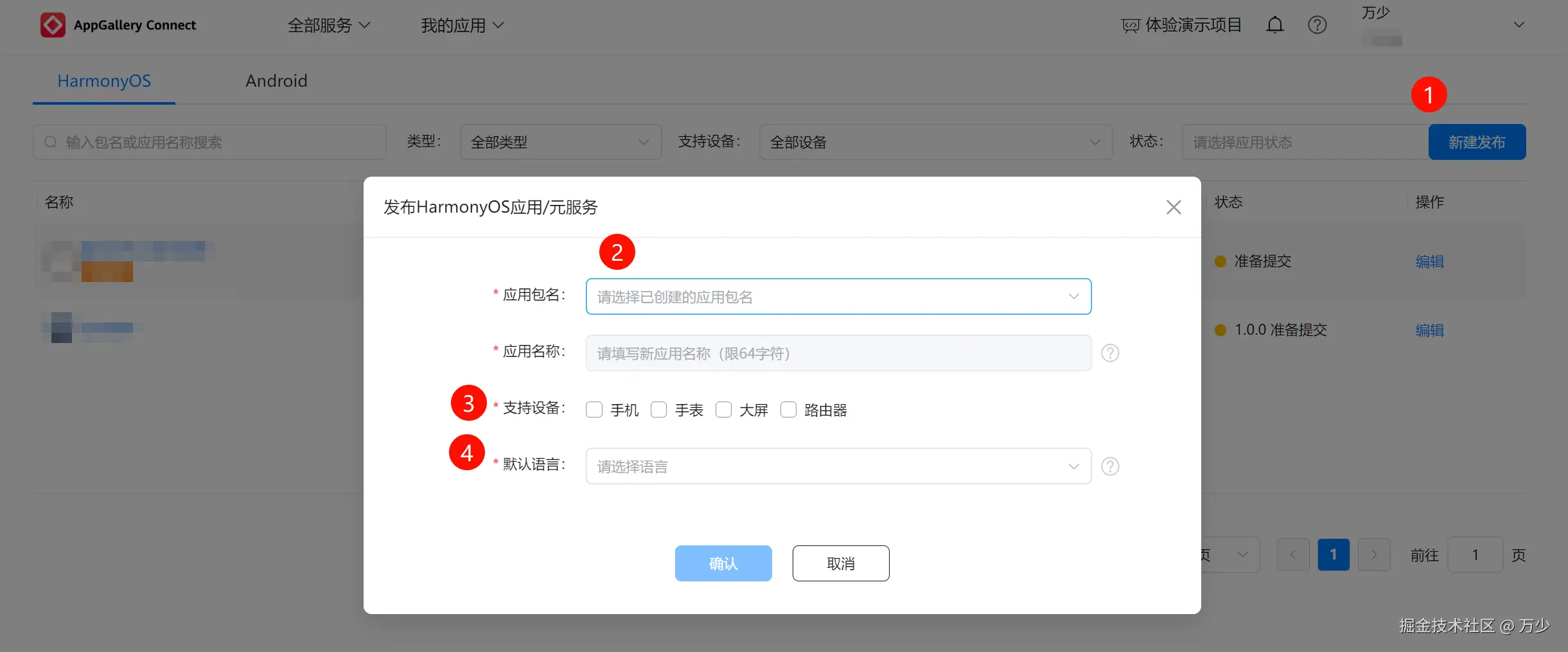Focus the 前往 page number input
Image resolution: width=1568 pixels, height=652 pixels.
pyautogui.click(x=1475, y=554)
